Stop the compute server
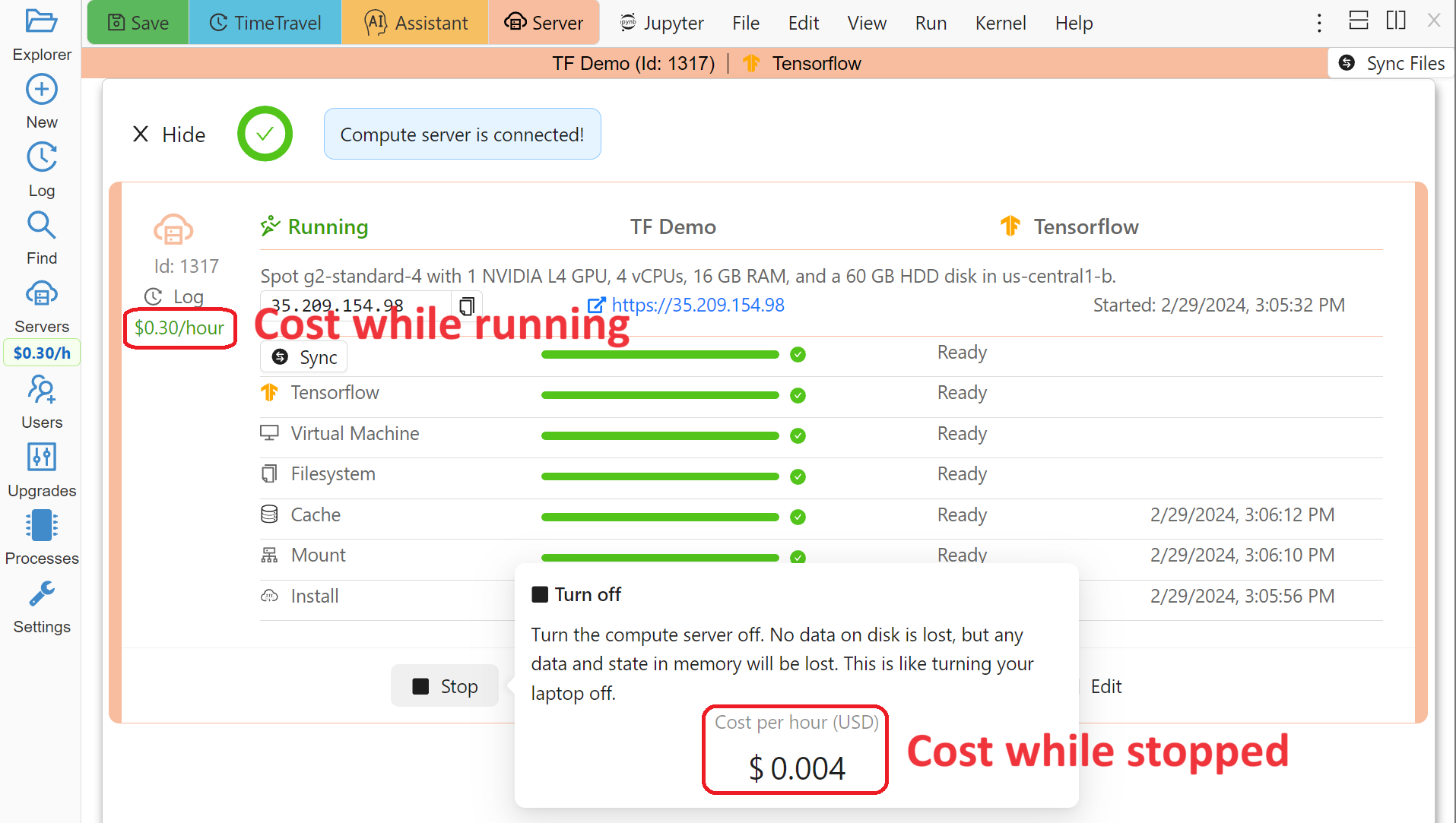Image resolution: width=1456 pixels, height=823 pixels. coord(445,686)
